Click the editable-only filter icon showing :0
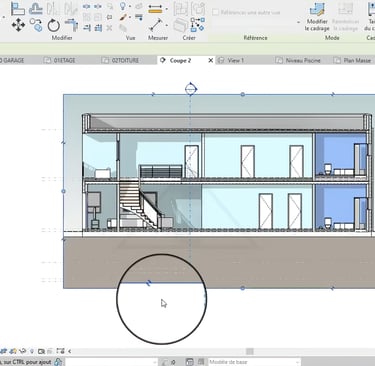This screenshot has width=375, height=366. coord(168,362)
